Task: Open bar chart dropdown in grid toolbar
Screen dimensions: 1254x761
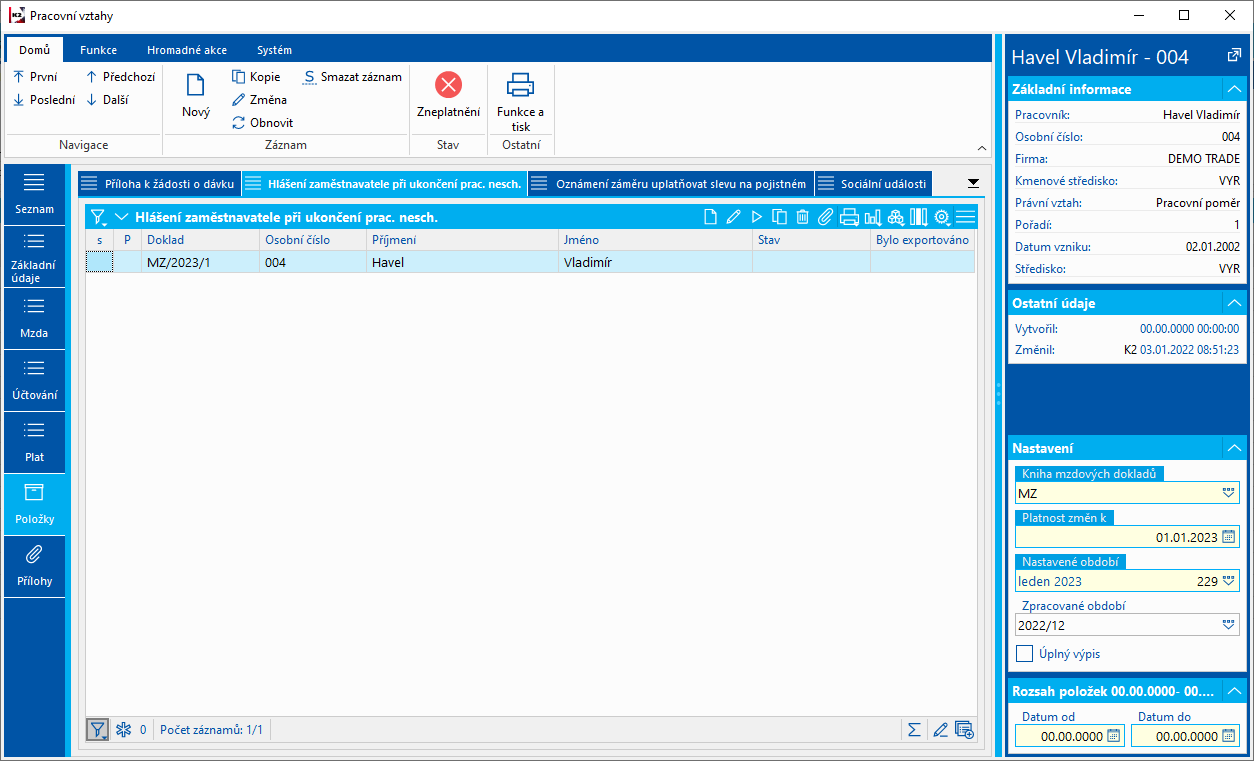Action: point(872,217)
